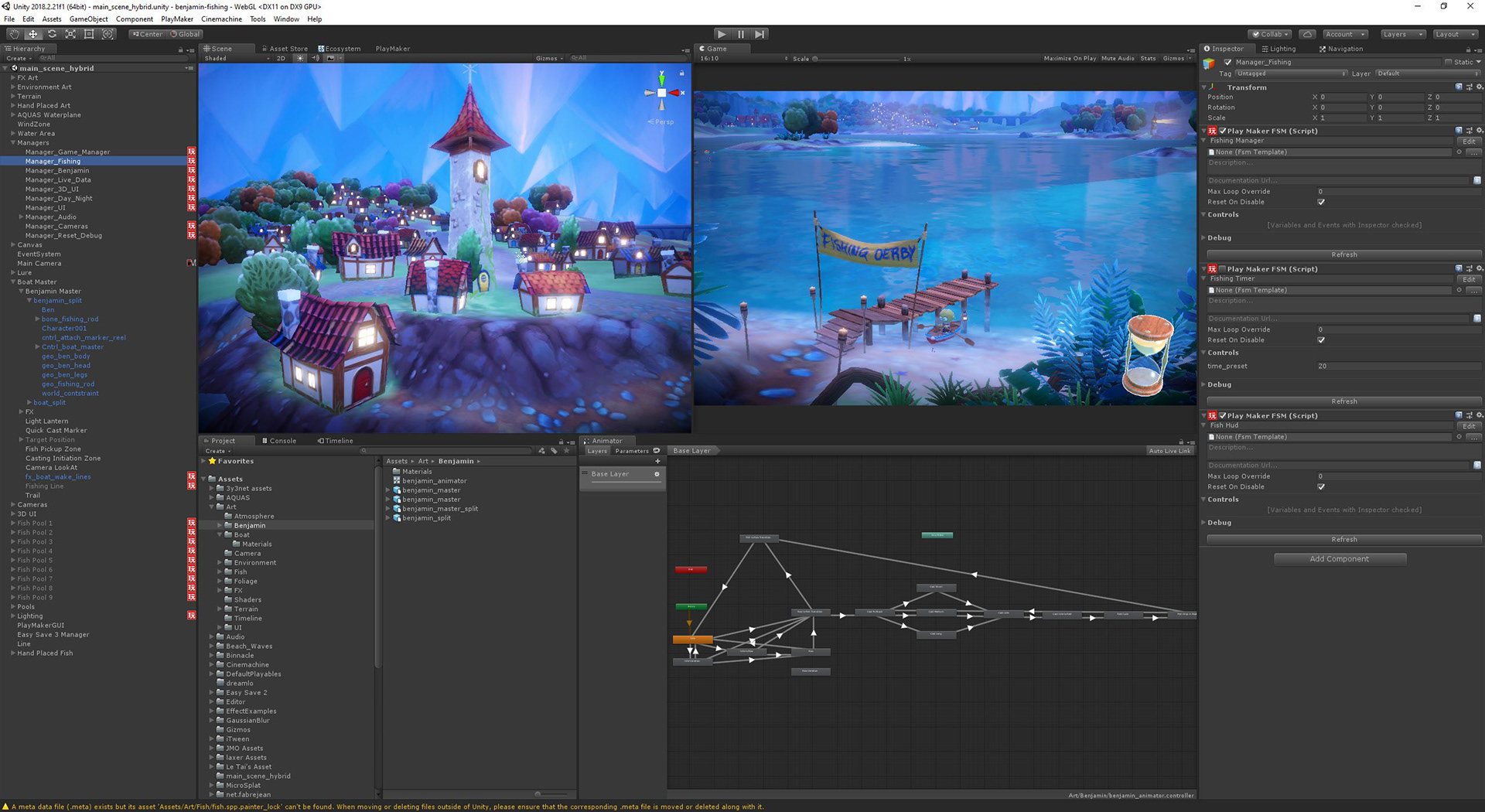Toggle scene audio speaker icon

(316, 58)
